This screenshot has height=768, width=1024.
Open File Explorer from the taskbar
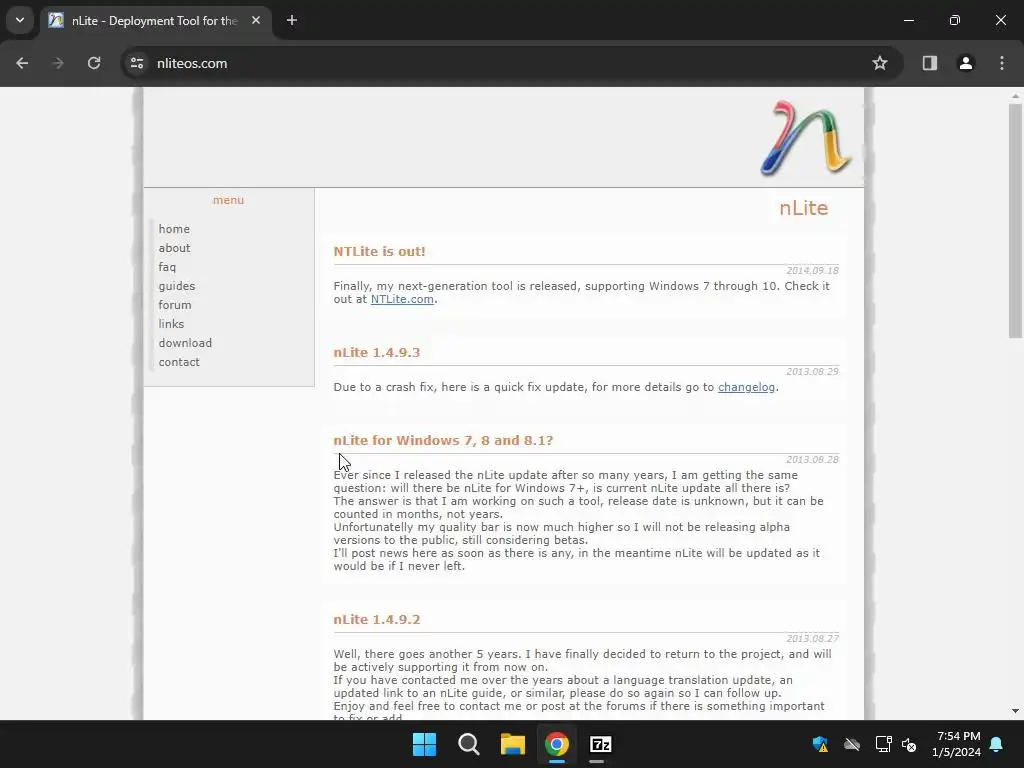pyautogui.click(x=513, y=744)
